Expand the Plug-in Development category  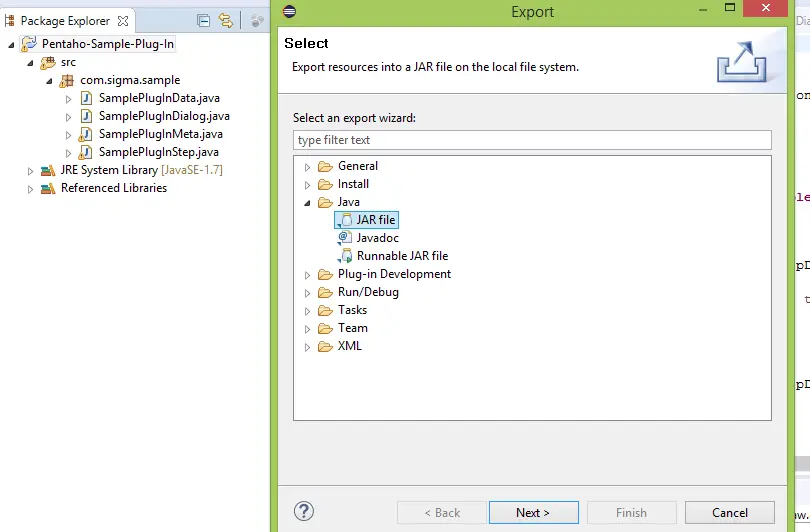pos(307,275)
